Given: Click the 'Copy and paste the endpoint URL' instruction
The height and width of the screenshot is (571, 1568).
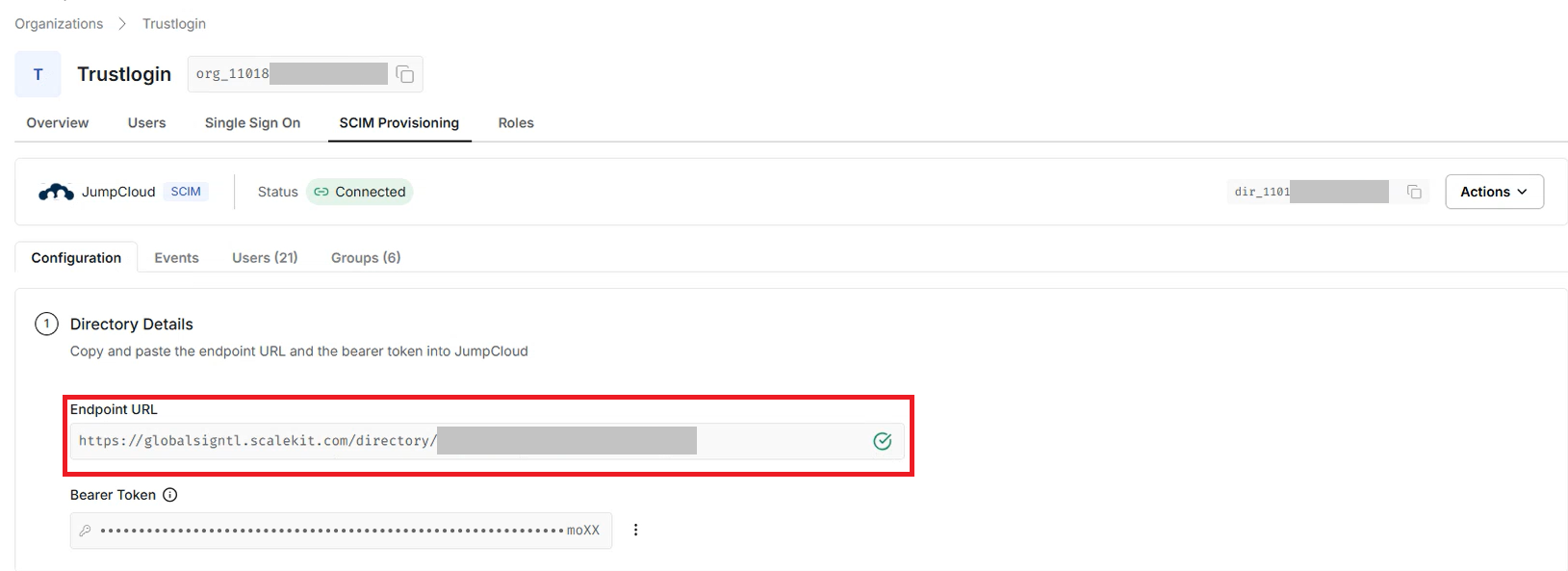Looking at the screenshot, I should (299, 351).
